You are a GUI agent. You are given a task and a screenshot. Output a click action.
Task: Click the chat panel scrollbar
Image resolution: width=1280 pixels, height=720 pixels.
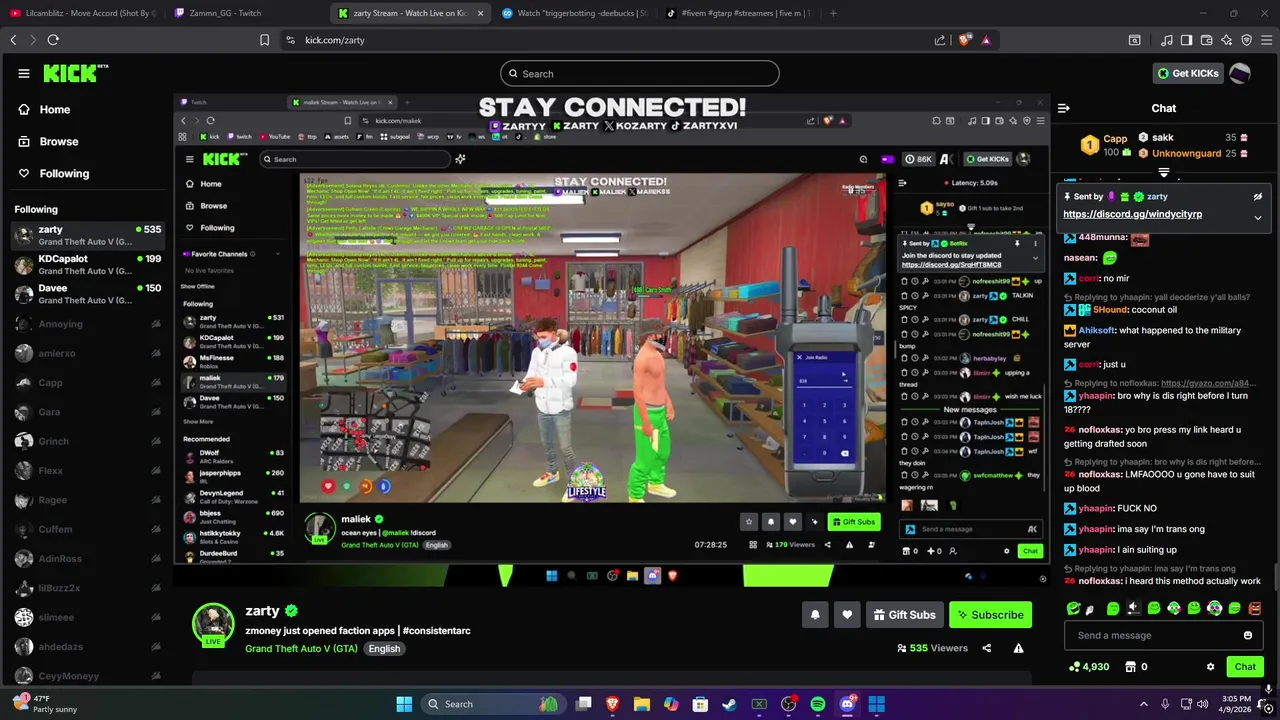[x=1275, y=575]
